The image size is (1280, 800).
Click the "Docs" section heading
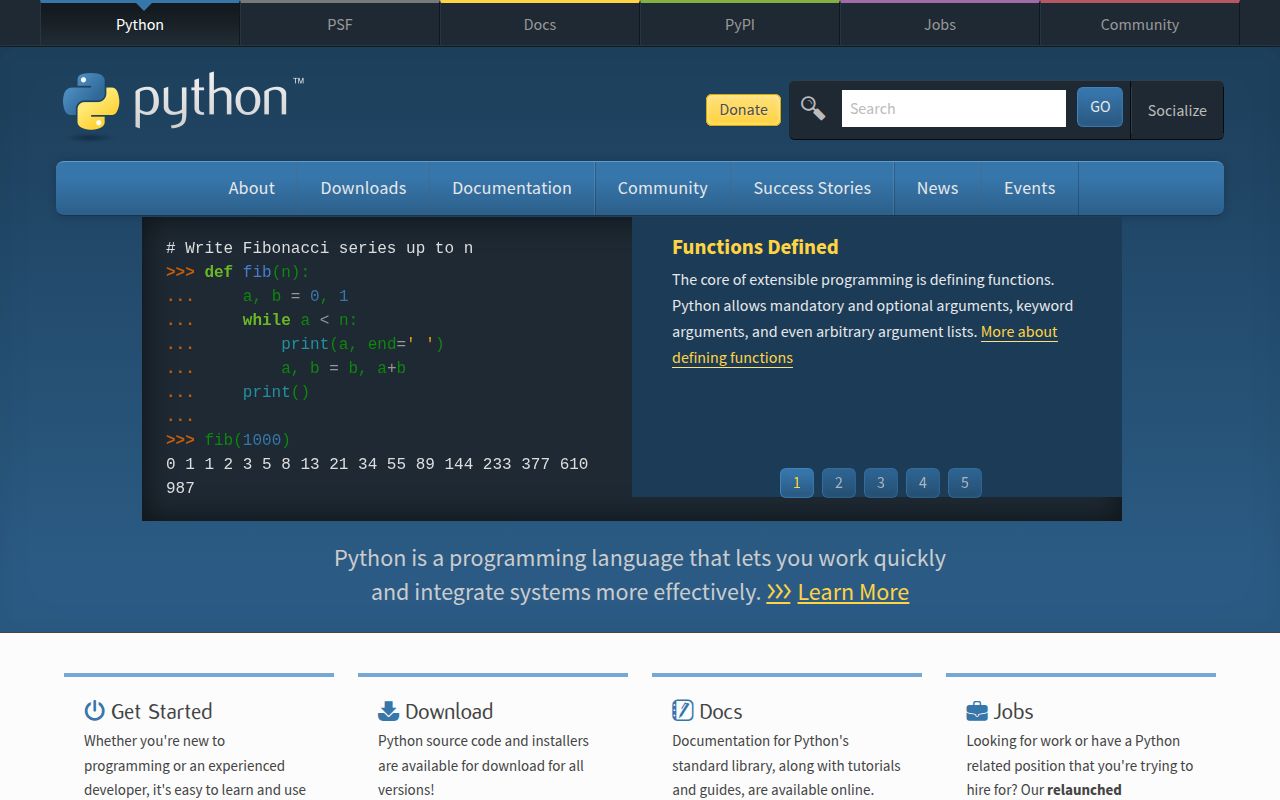[x=721, y=711]
